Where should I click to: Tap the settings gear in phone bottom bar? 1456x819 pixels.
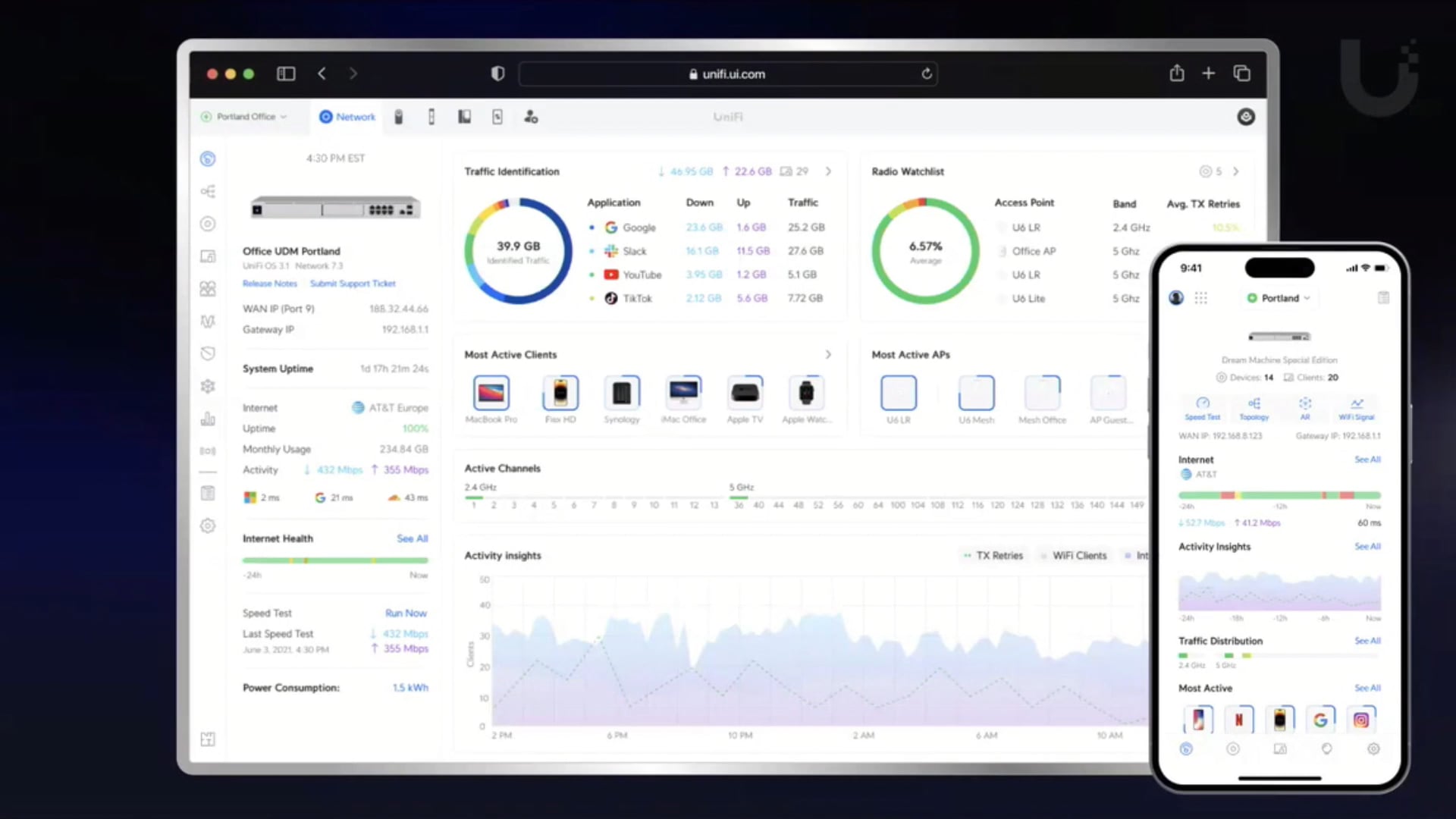click(x=1373, y=748)
